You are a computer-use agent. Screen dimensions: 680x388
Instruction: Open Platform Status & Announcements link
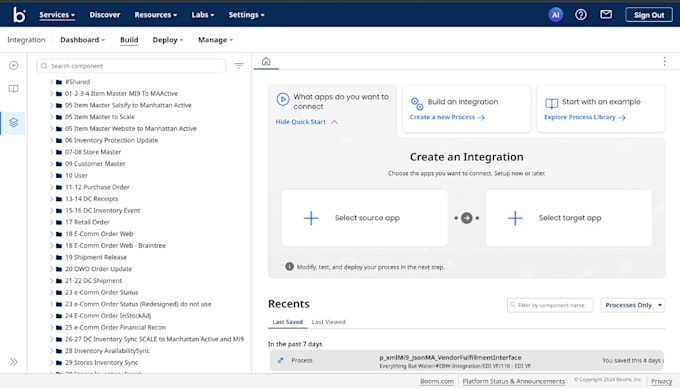click(513, 381)
